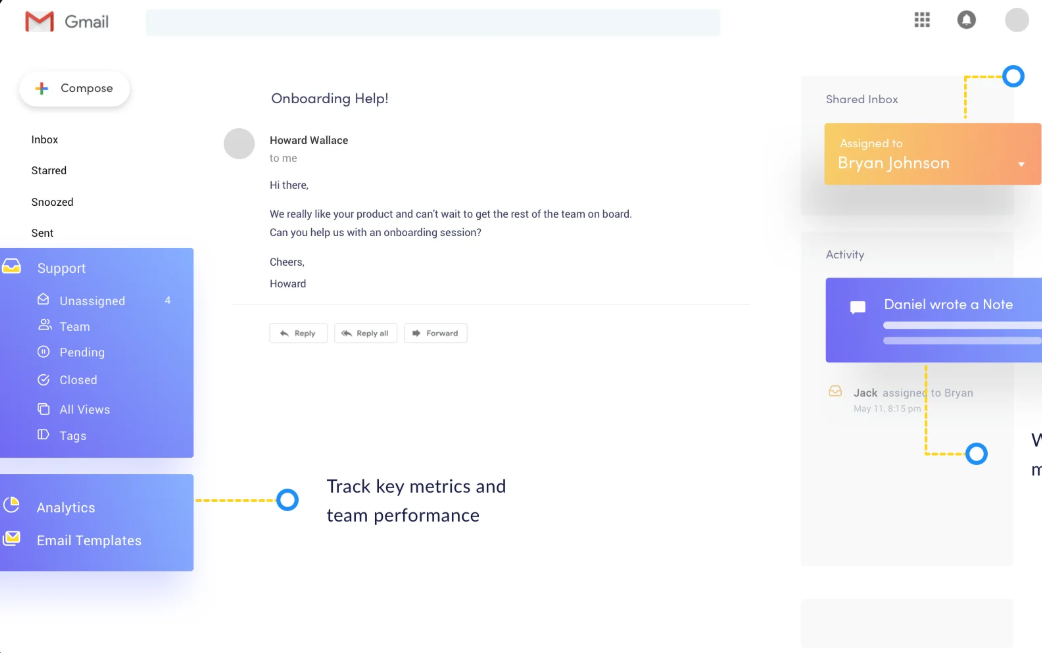1042x653 pixels.
Task: Click the Support inbox tray icon
Action: [12, 267]
